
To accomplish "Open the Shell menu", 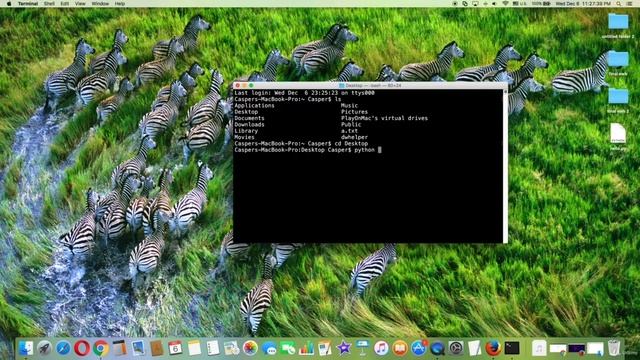I will click(x=49, y=3).
